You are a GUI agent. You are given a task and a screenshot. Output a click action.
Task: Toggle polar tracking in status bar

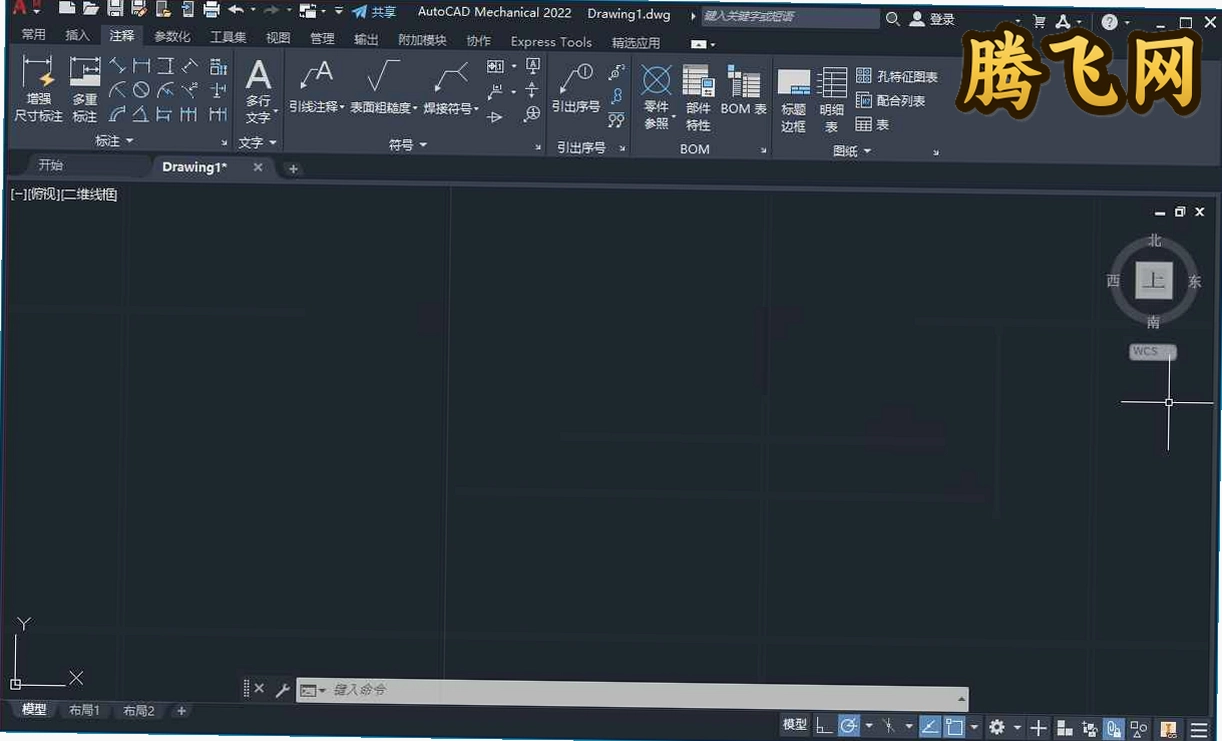click(x=849, y=727)
